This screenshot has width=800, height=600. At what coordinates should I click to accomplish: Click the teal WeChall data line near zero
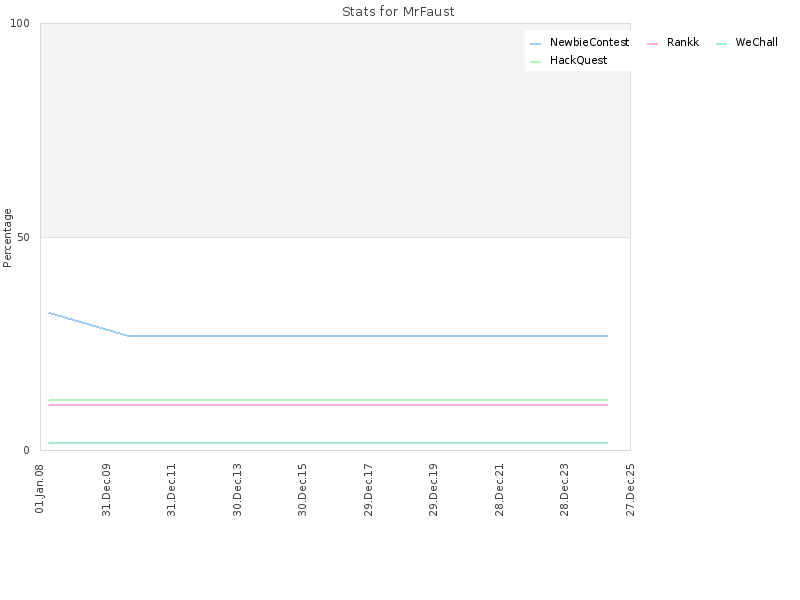coord(328,443)
